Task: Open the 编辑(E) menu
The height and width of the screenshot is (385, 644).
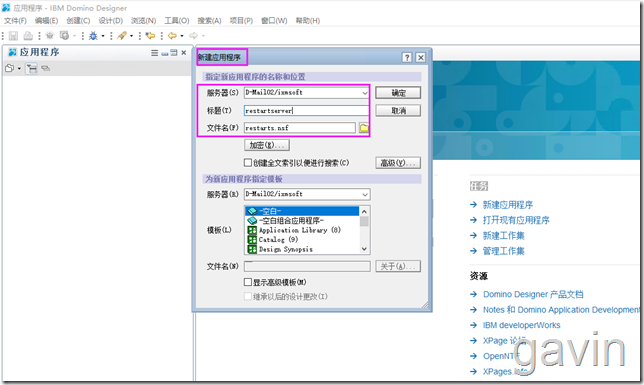Action: click(46, 21)
